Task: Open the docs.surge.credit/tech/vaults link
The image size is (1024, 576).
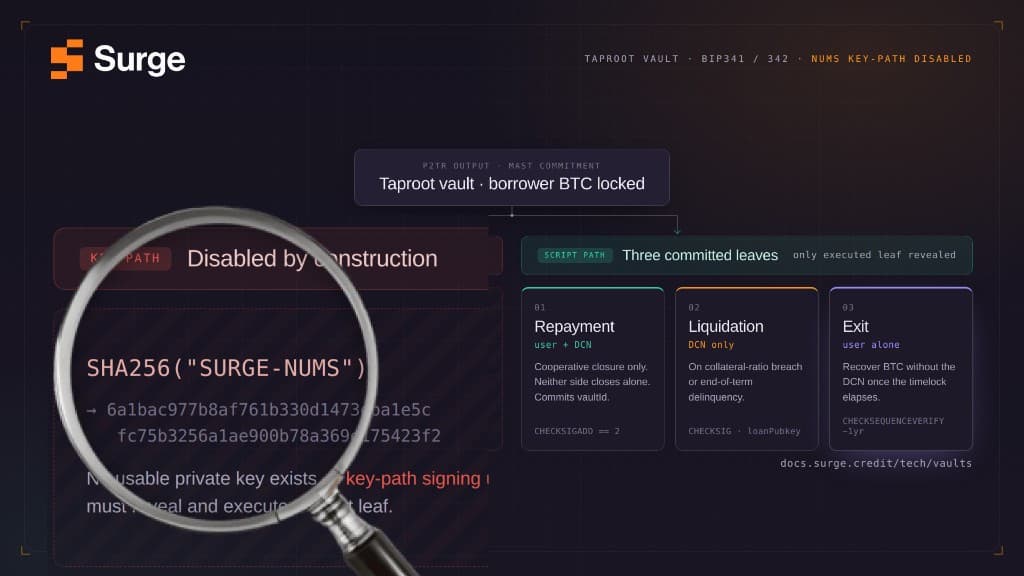Action: pos(876,464)
